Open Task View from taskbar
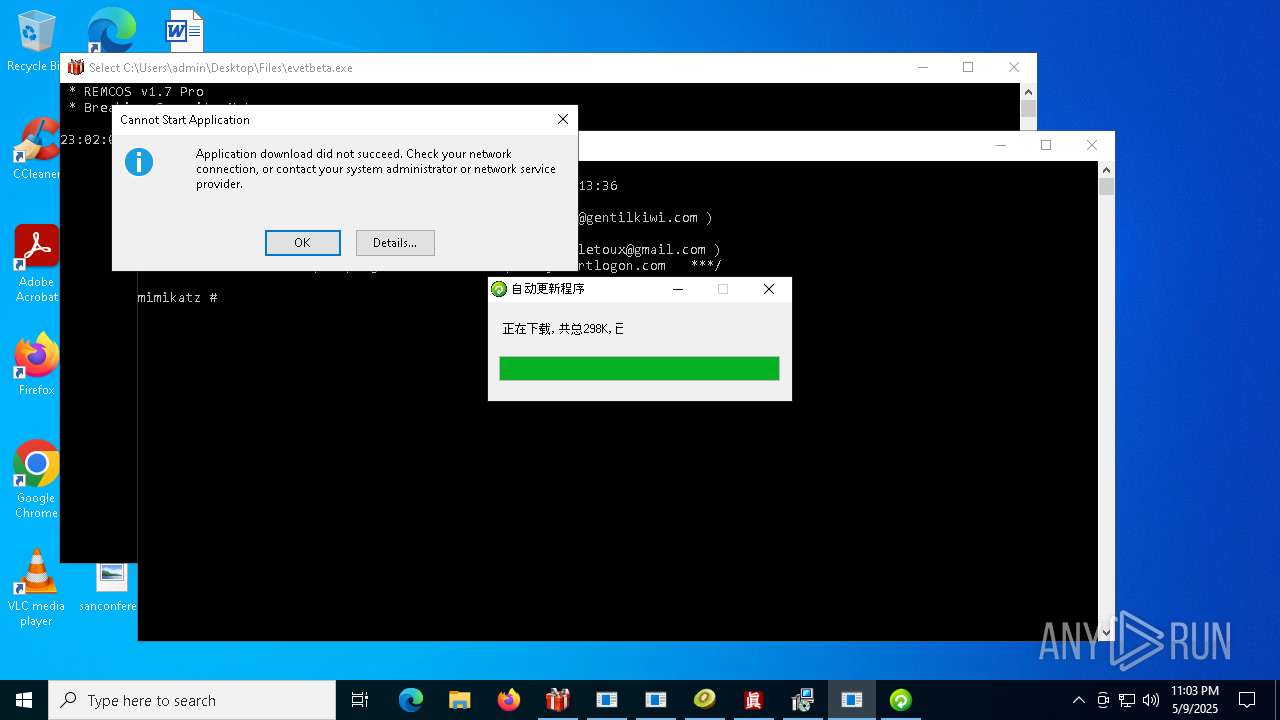1280x720 pixels. click(360, 700)
